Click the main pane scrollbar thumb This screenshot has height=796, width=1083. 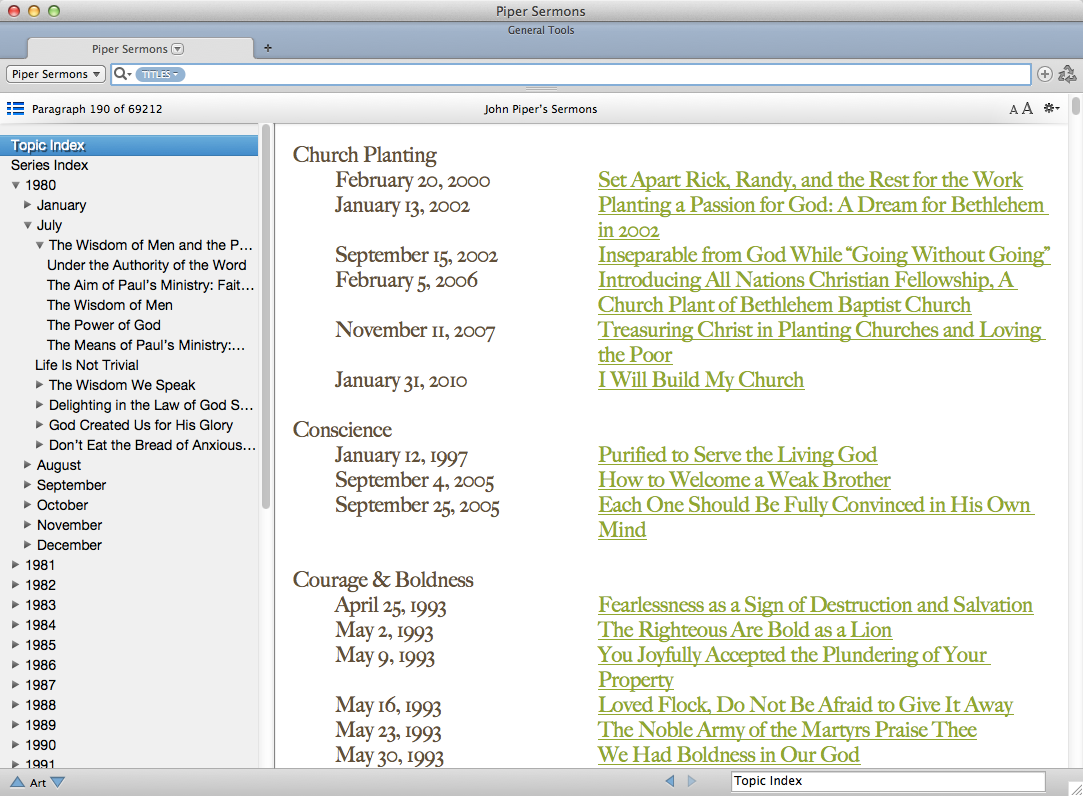click(1075, 106)
